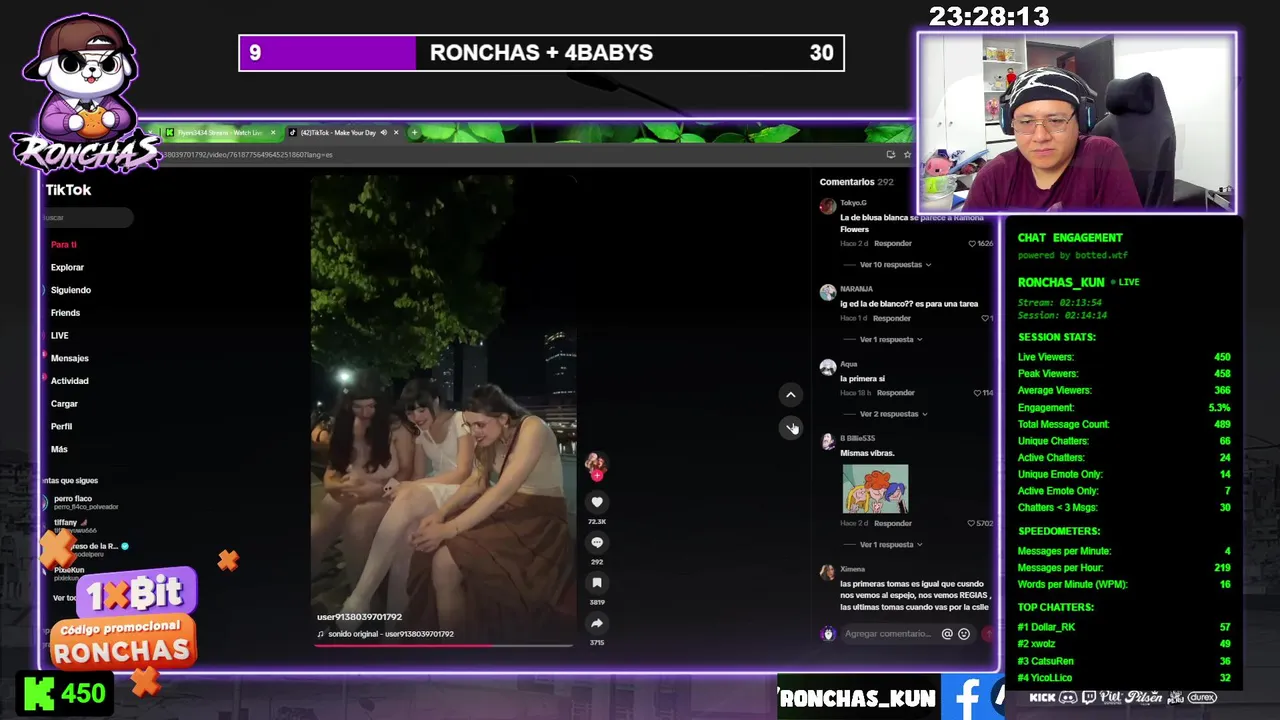
Task: Seek along the video progress bar
Action: [443, 646]
